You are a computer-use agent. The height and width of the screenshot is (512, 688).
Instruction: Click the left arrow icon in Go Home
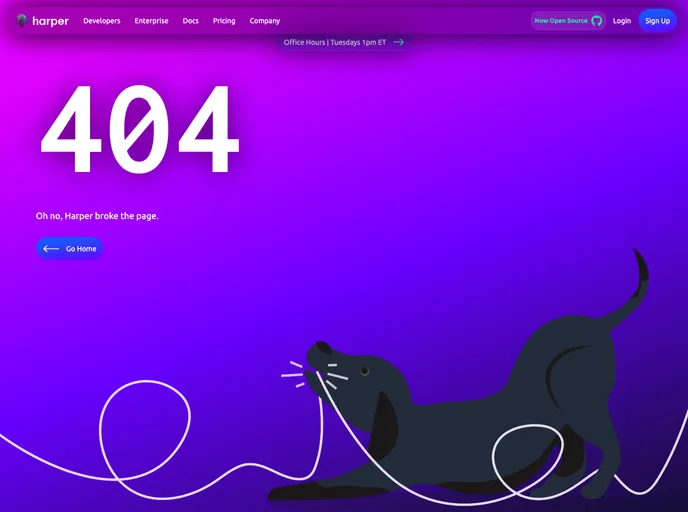(x=51, y=248)
